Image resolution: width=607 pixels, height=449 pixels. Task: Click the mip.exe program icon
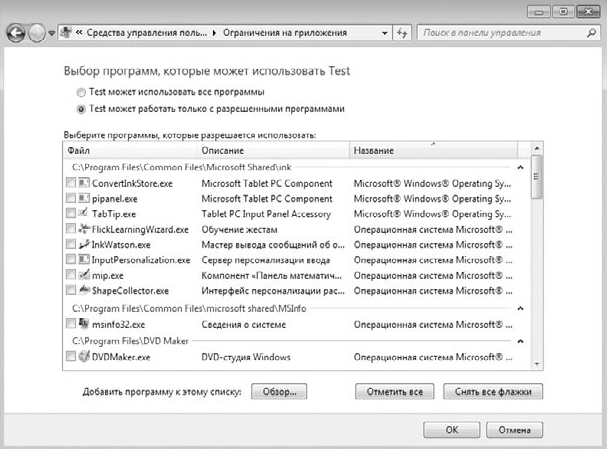84,274
